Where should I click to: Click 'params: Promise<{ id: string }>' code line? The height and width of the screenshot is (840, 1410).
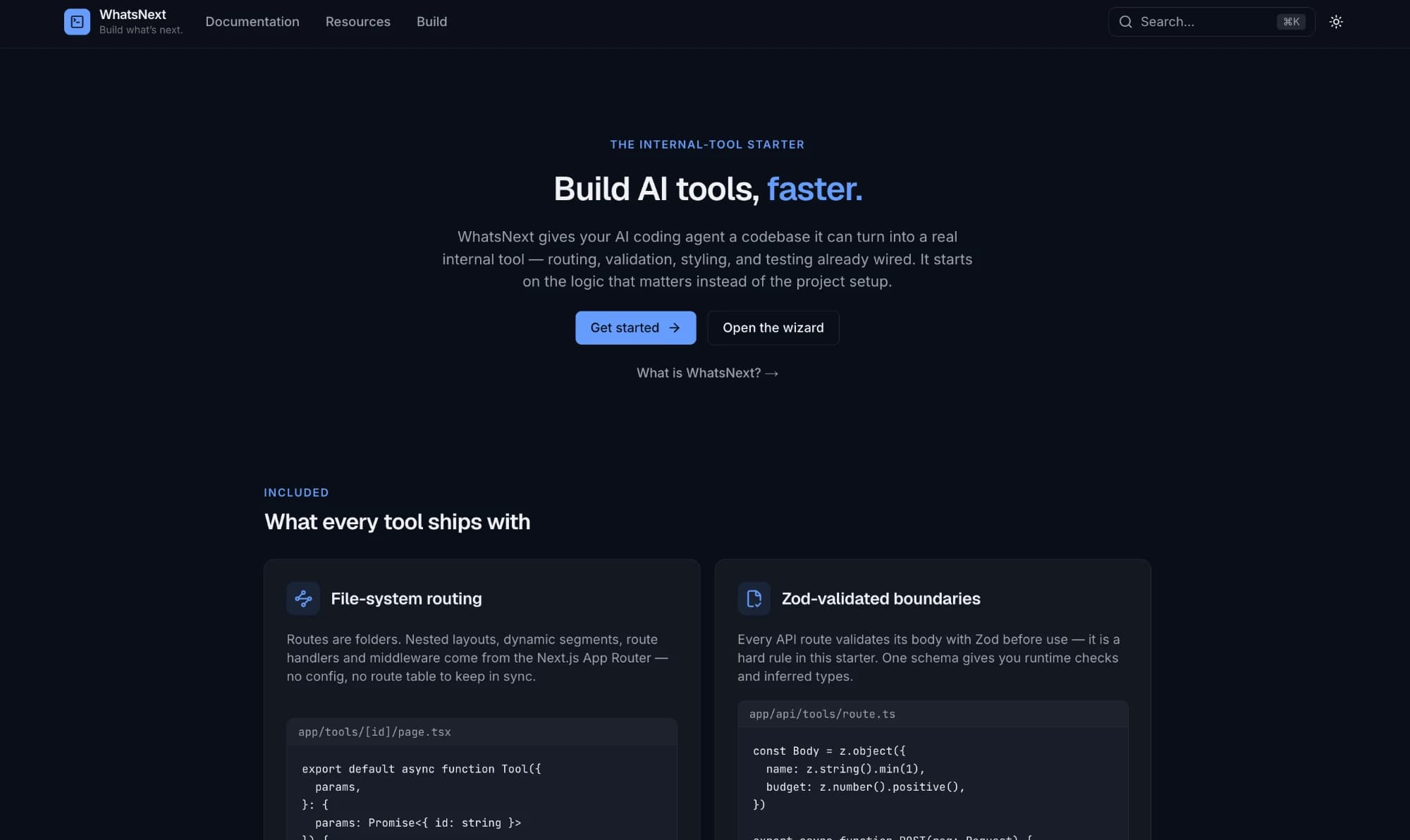coord(418,823)
